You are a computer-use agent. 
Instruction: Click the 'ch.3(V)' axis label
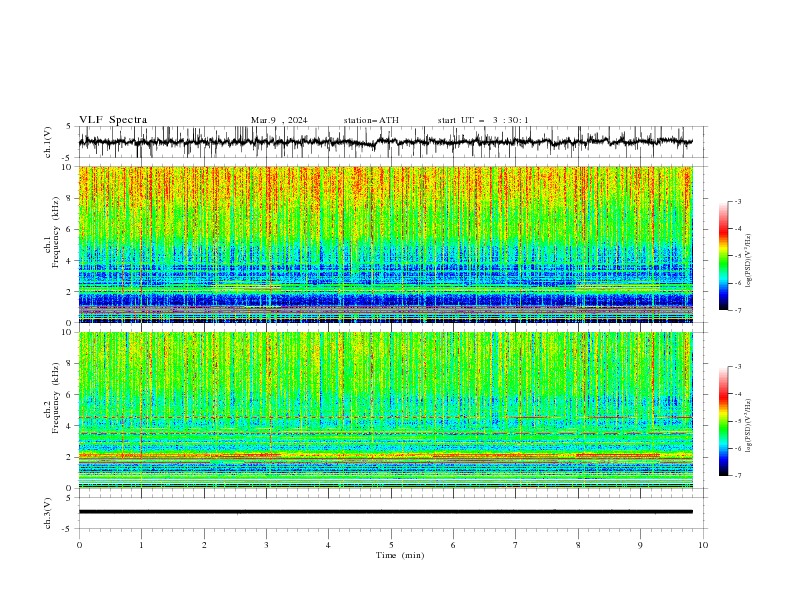(48, 513)
